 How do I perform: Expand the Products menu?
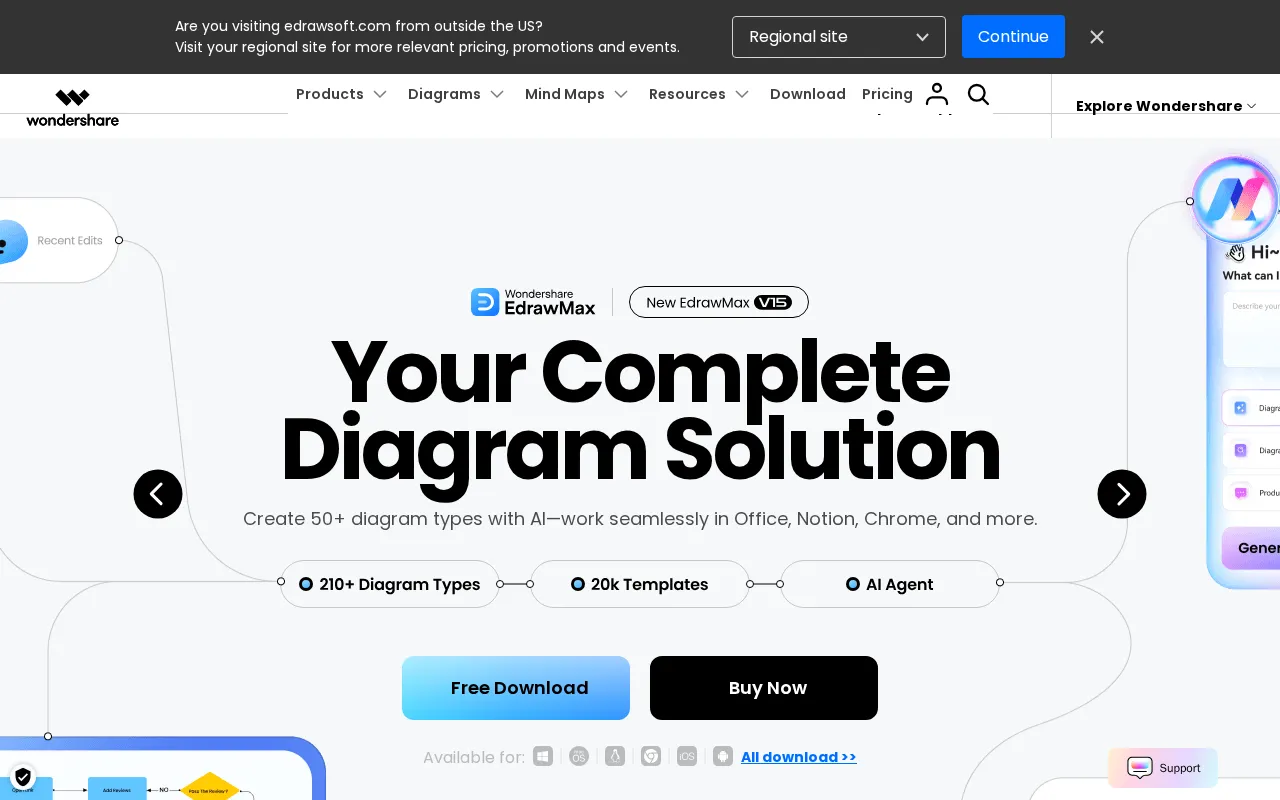[x=341, y=94]
